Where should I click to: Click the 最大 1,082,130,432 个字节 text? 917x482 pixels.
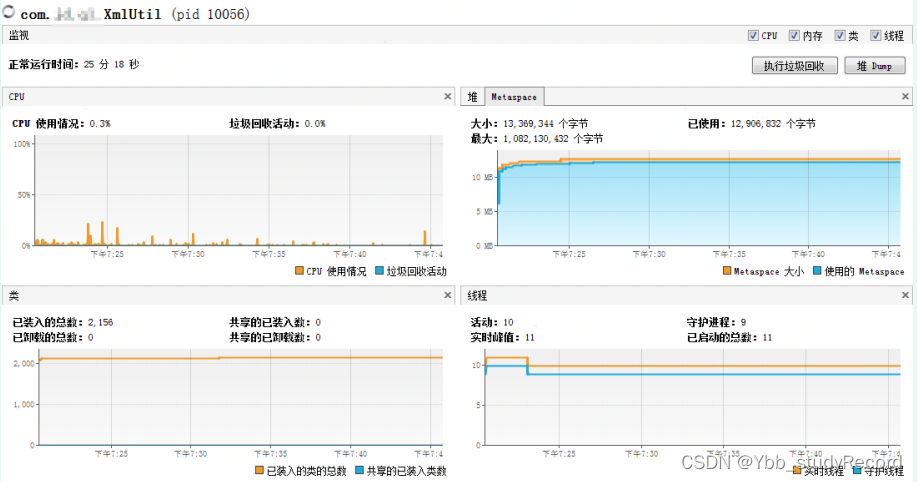pos(537,139)
